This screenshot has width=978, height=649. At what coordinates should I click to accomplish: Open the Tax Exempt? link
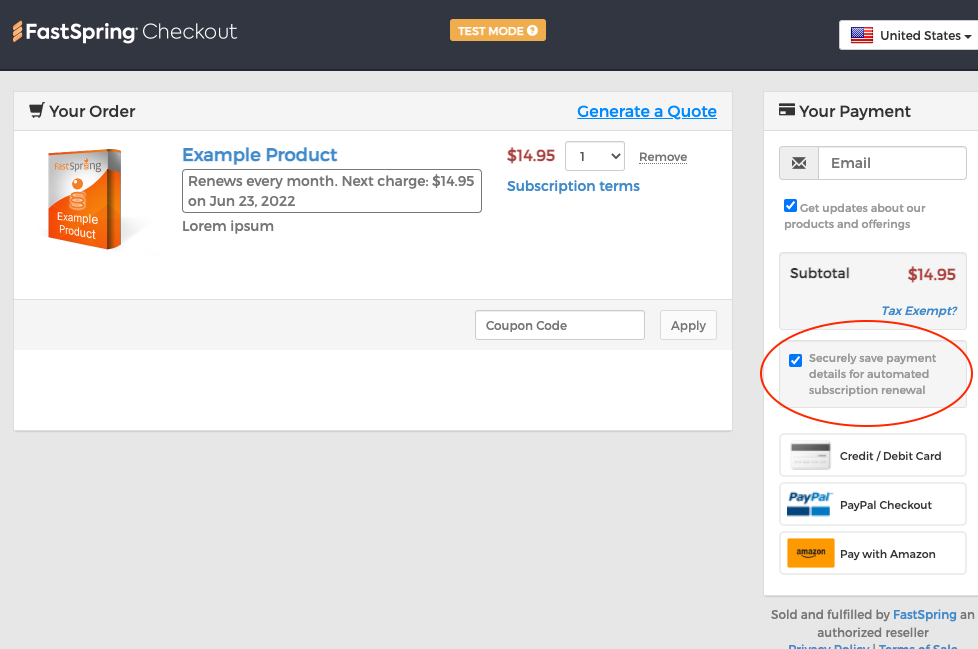pos(919,310)
